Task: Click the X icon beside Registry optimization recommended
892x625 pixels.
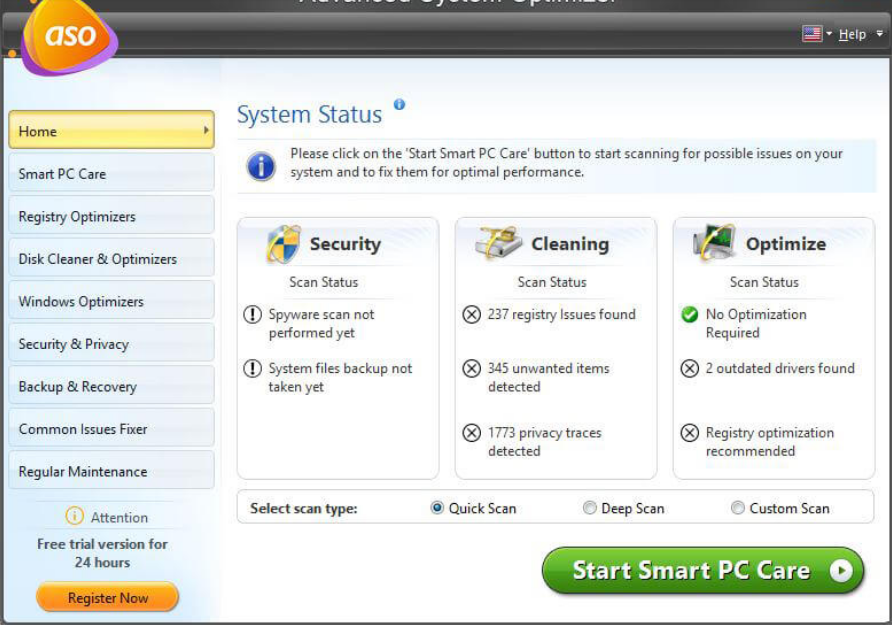Action: coord(689,433)
